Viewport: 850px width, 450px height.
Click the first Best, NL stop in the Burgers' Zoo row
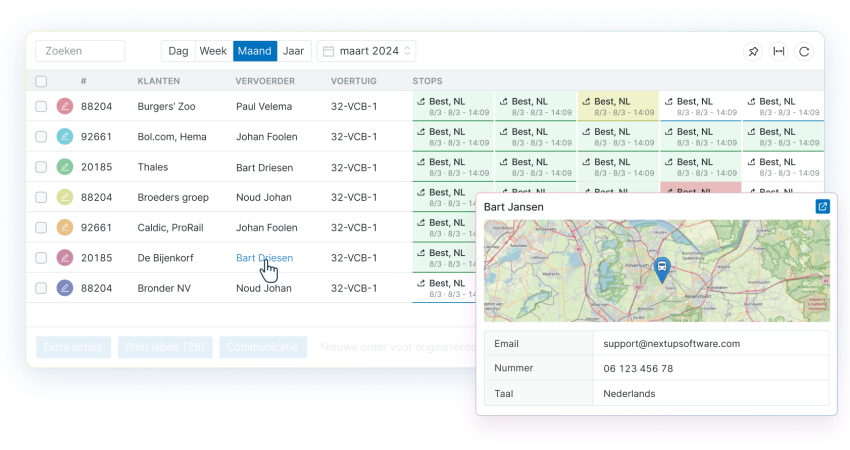(453, 106)
